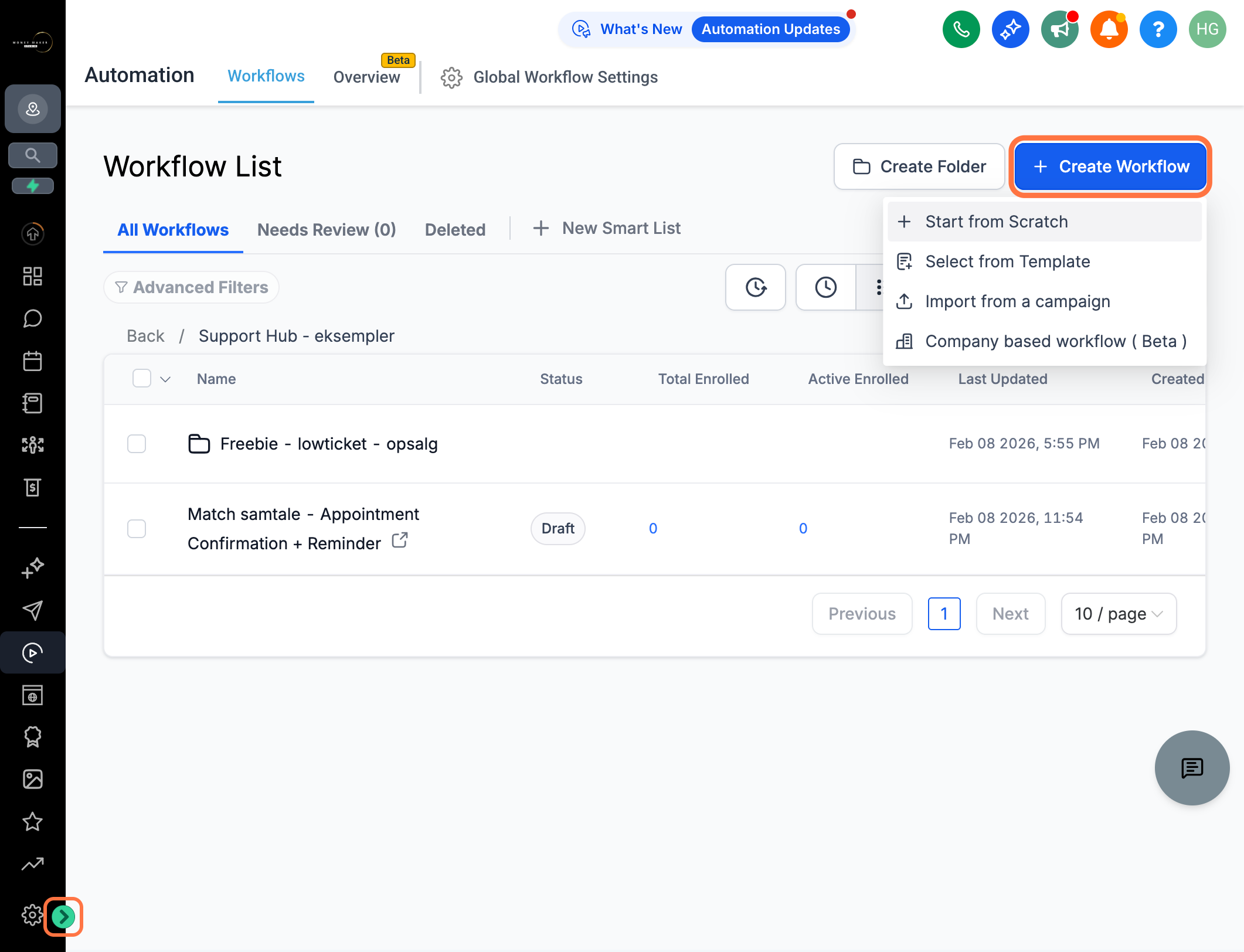The image size is (1244, 952).
Task: Open the payments invoice icon in sidebar
Action: (33, 487)
